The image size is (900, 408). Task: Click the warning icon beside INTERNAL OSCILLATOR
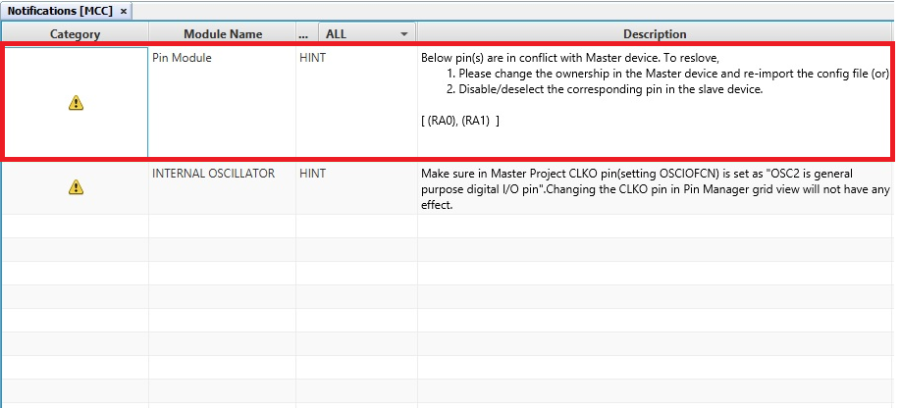click(76, 188)
